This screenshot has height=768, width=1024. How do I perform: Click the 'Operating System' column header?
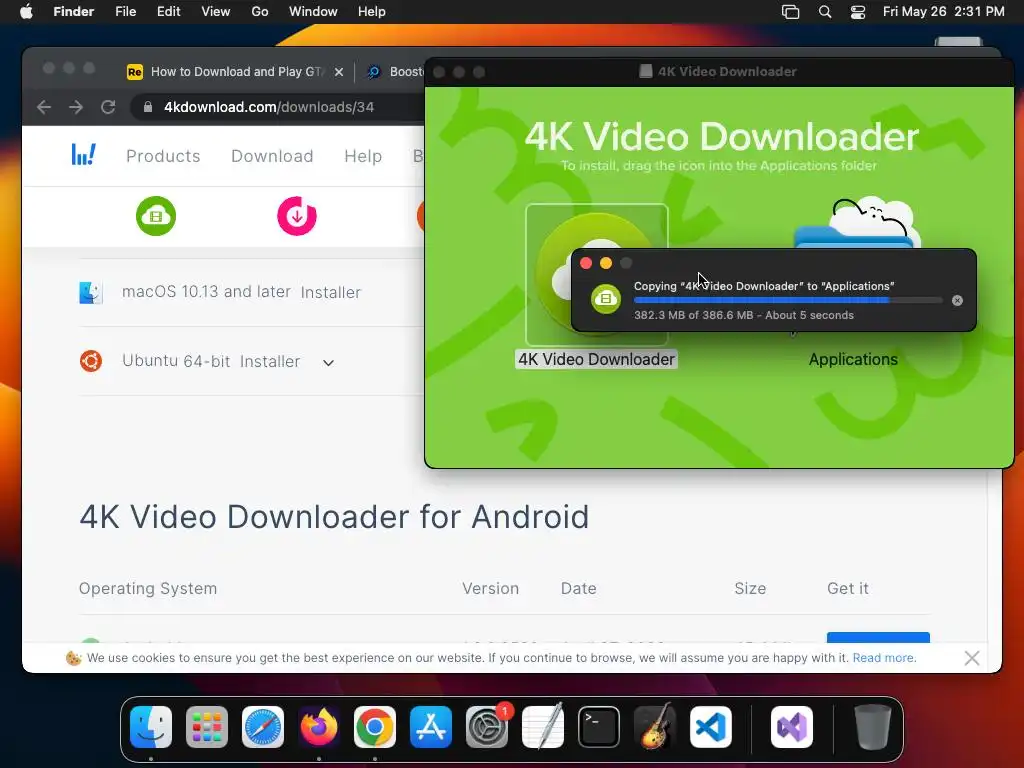coord(148,588)
